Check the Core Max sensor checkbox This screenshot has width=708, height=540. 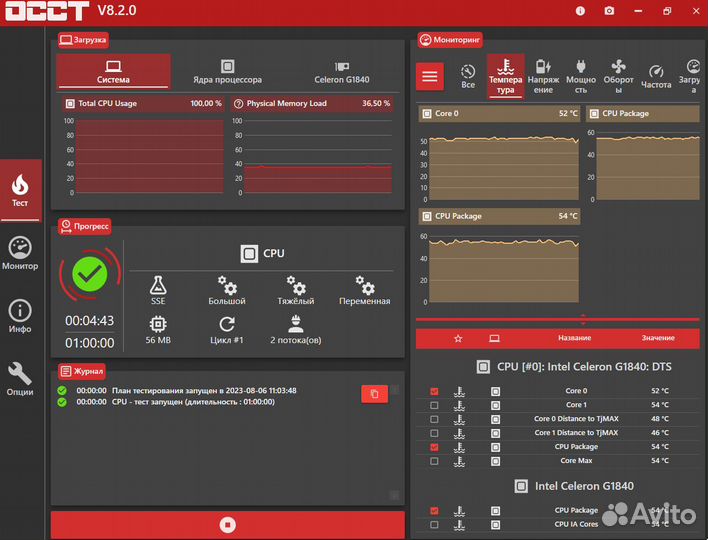pos(434,461)
